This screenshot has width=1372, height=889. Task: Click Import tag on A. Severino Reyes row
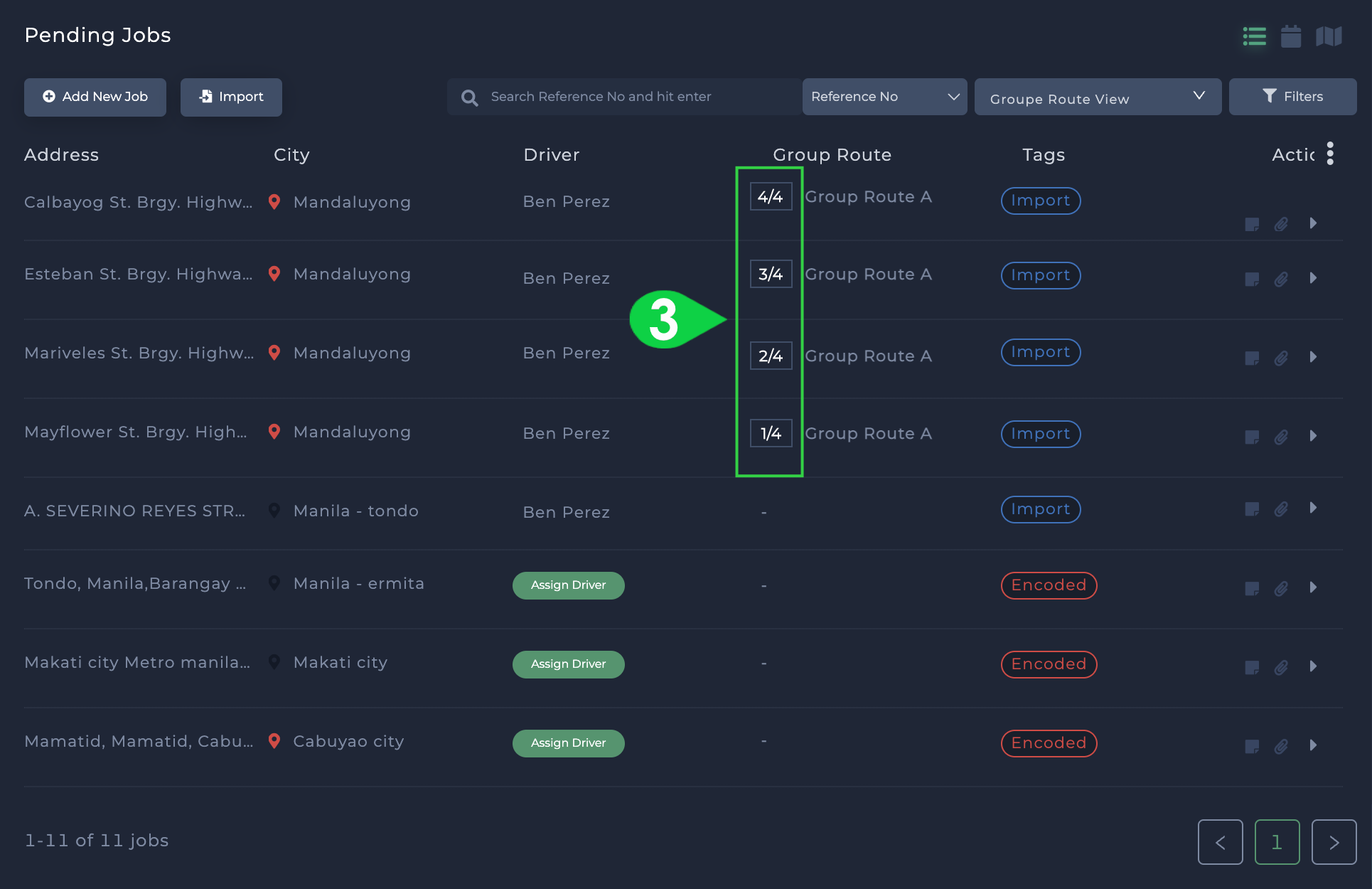(x=1041, y=509)
